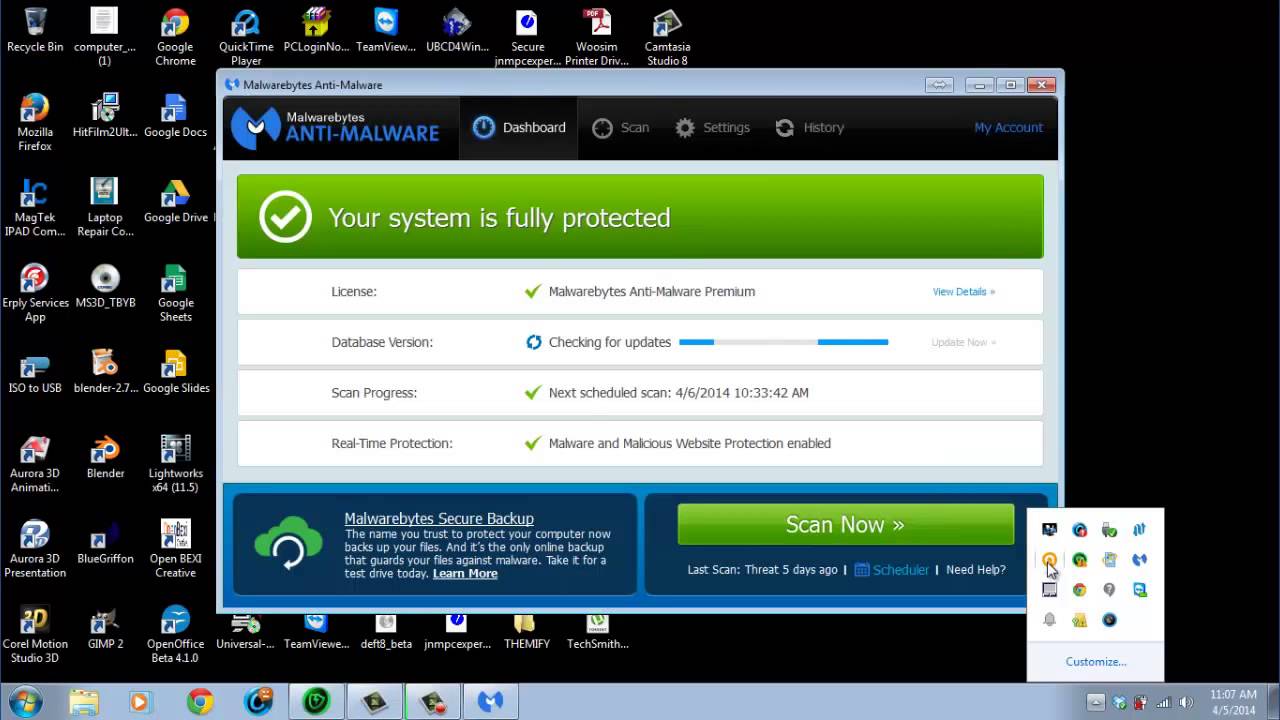Click the green Scan Now button
Viewport: 1280px width, 720px height.
tap(845, 525)
